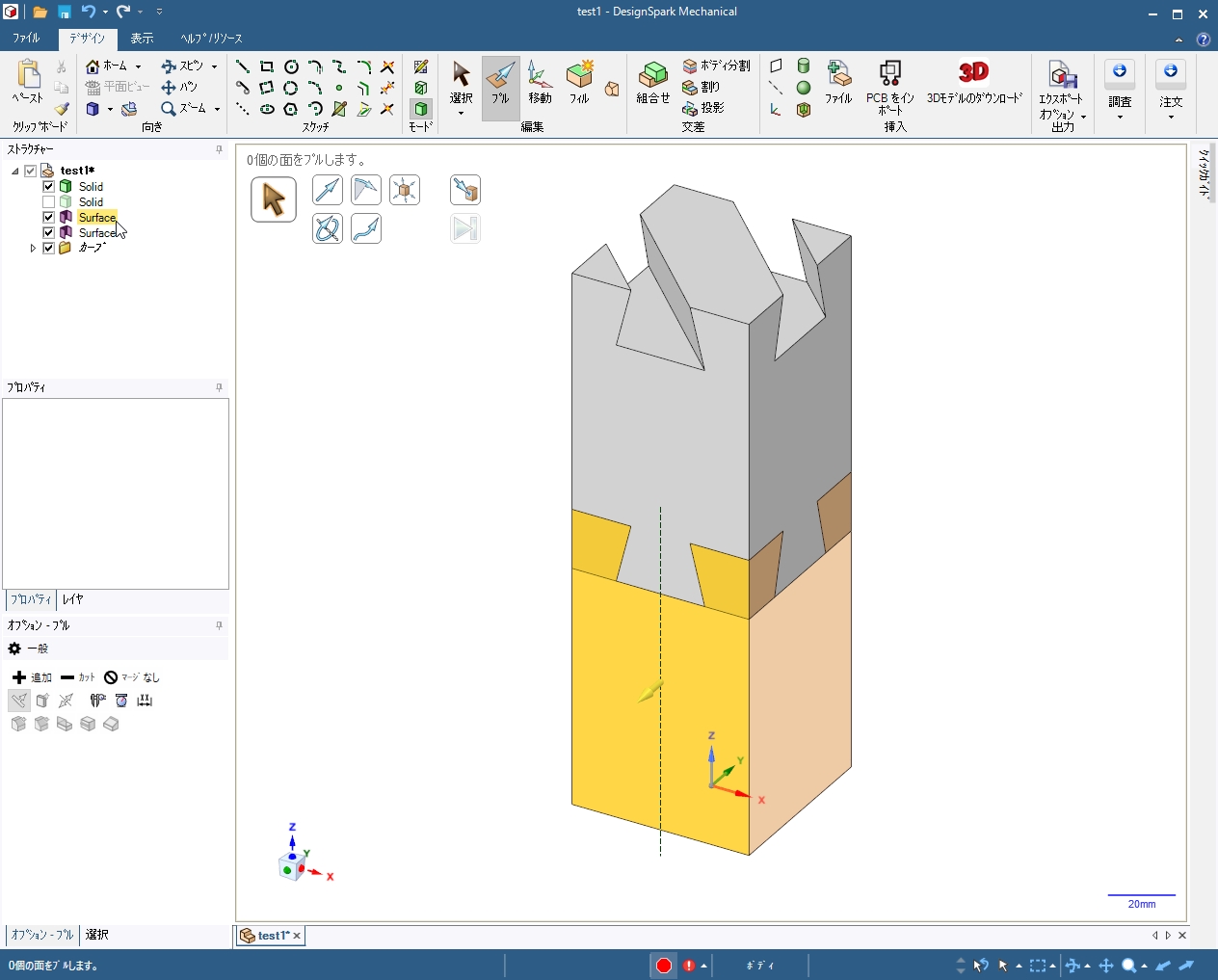The height and width of the screenshot is (980, 1218).
Task: Select the Revolve pull tool in viewport
Action: [328, 228]
